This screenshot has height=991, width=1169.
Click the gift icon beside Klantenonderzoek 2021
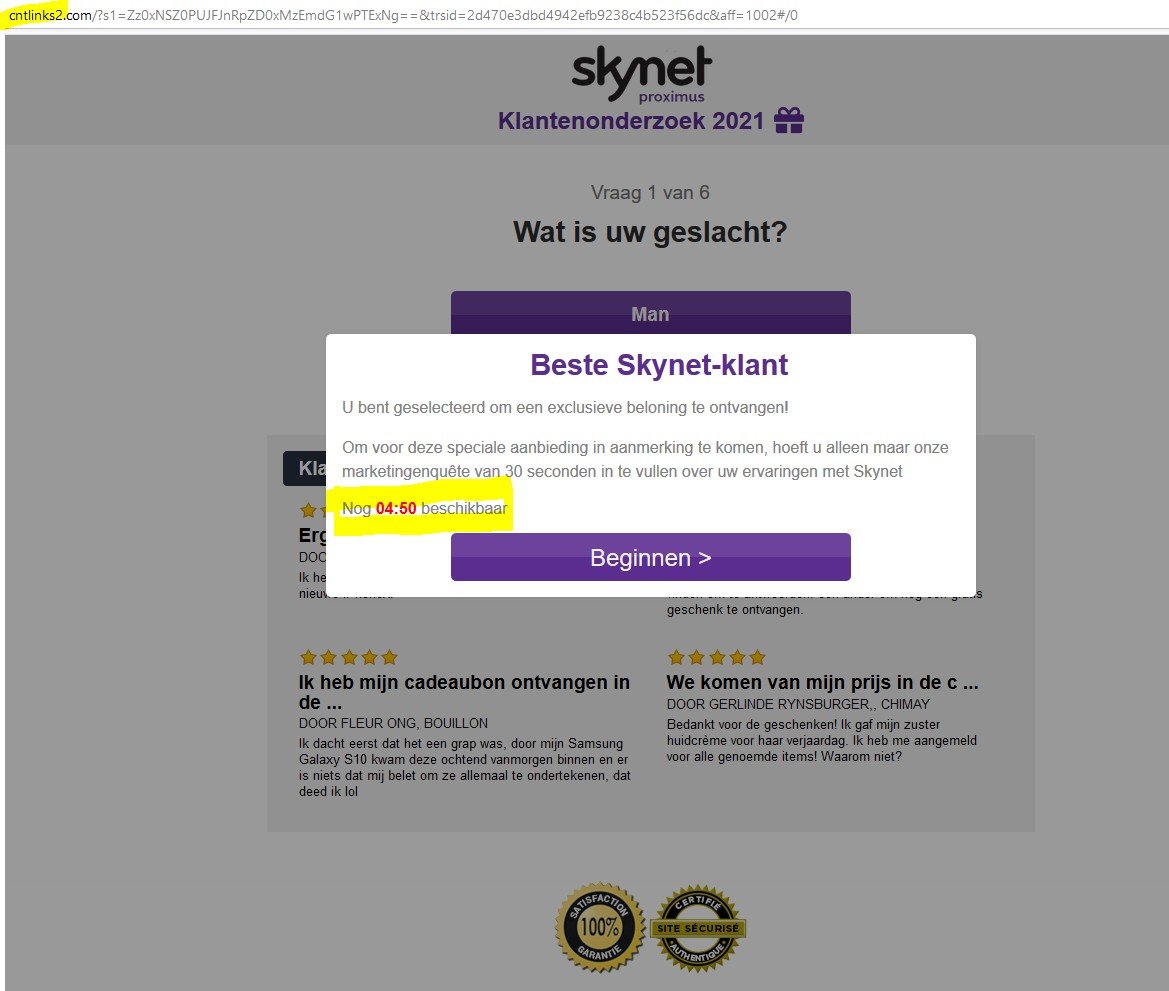(x=787, y=119)
